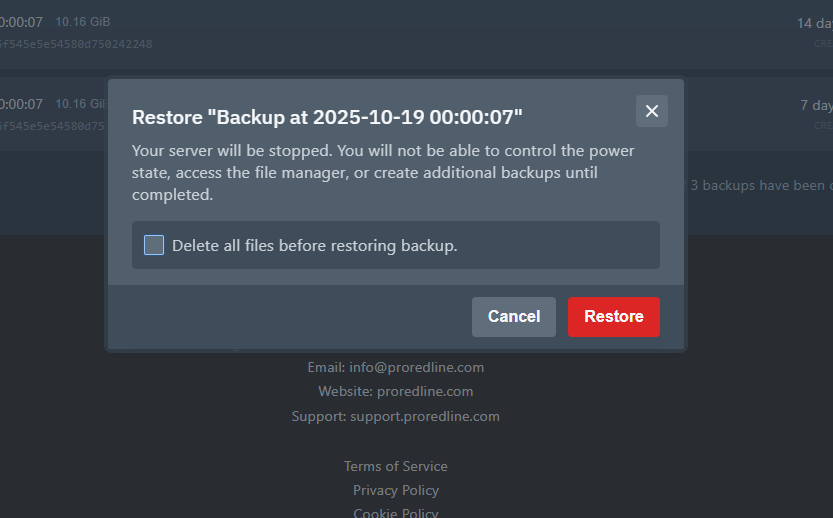The height and width of the screenshot is (518, 833).
Task: Click the 10.16 GiB size on the top backup
Action: click(83, 22)
